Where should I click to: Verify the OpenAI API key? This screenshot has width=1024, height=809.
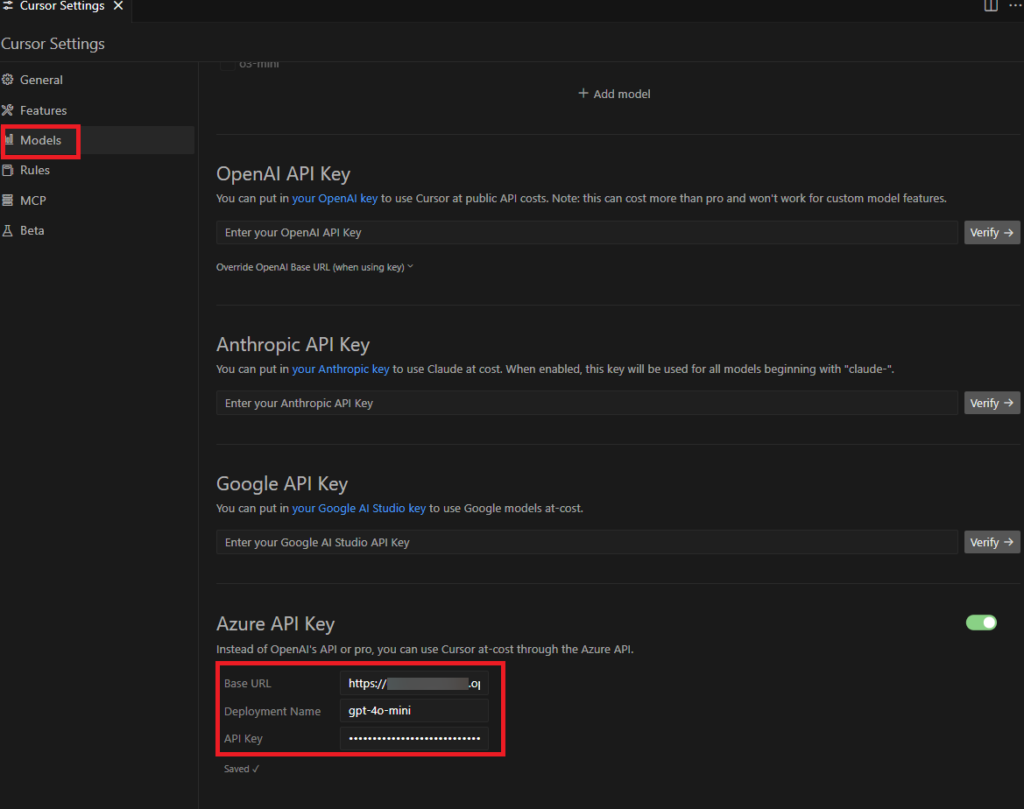tap(992, 232)
